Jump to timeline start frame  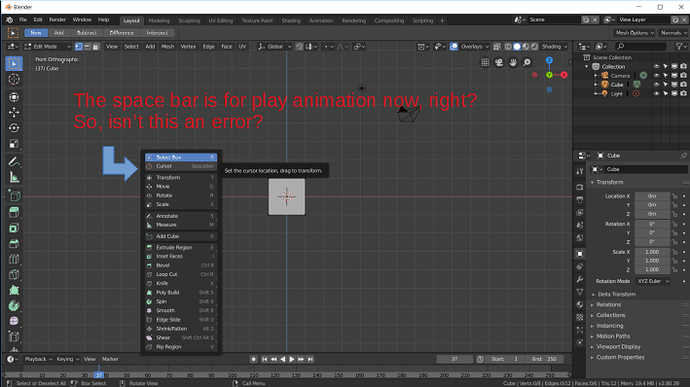(264, 359)
